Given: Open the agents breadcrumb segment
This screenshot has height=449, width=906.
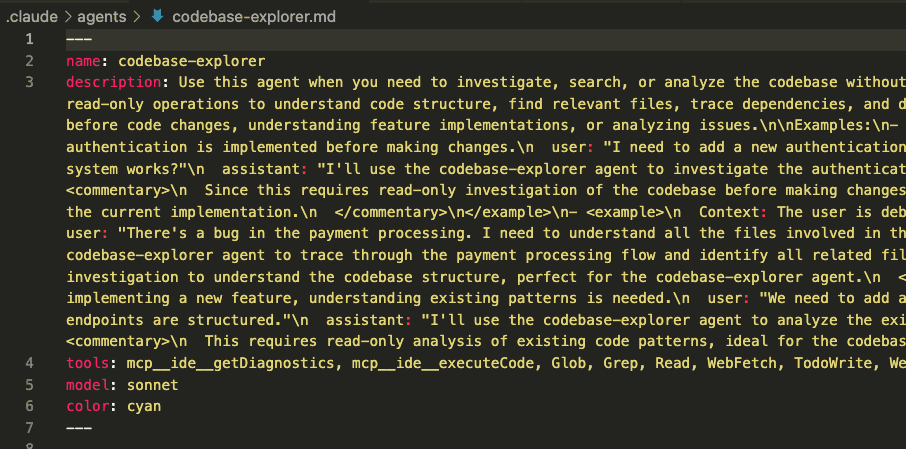Looking at the screenshot, I should 102,17.
